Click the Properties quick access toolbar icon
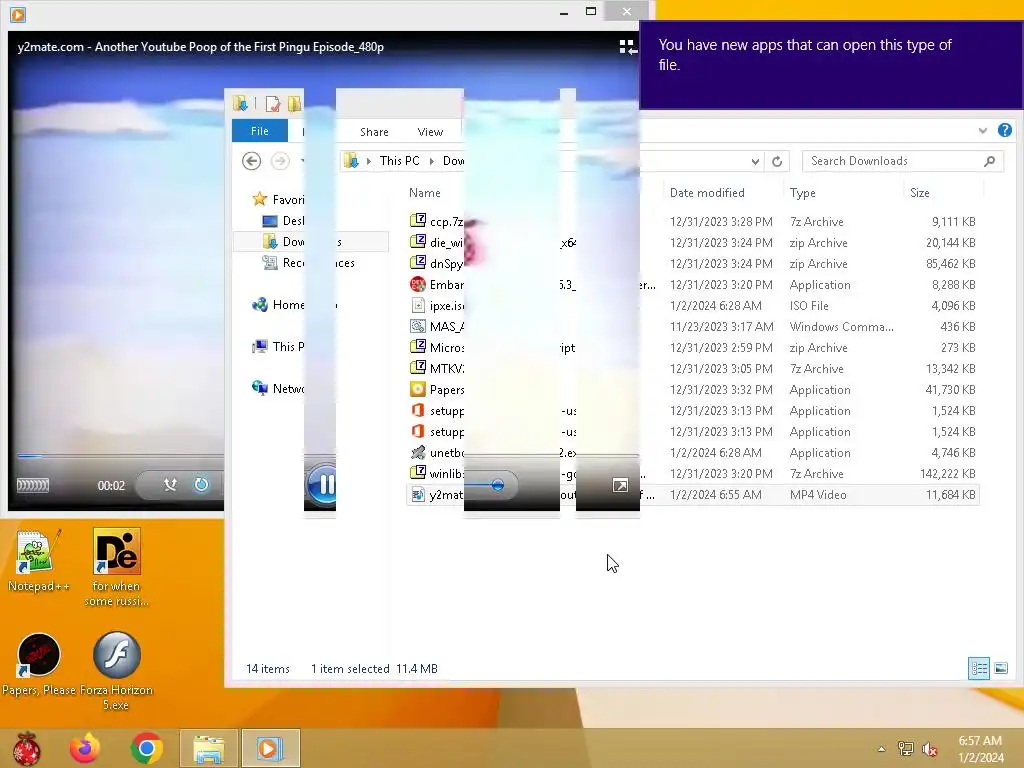The image size is (1024, 768). click(x=272, y=104)
